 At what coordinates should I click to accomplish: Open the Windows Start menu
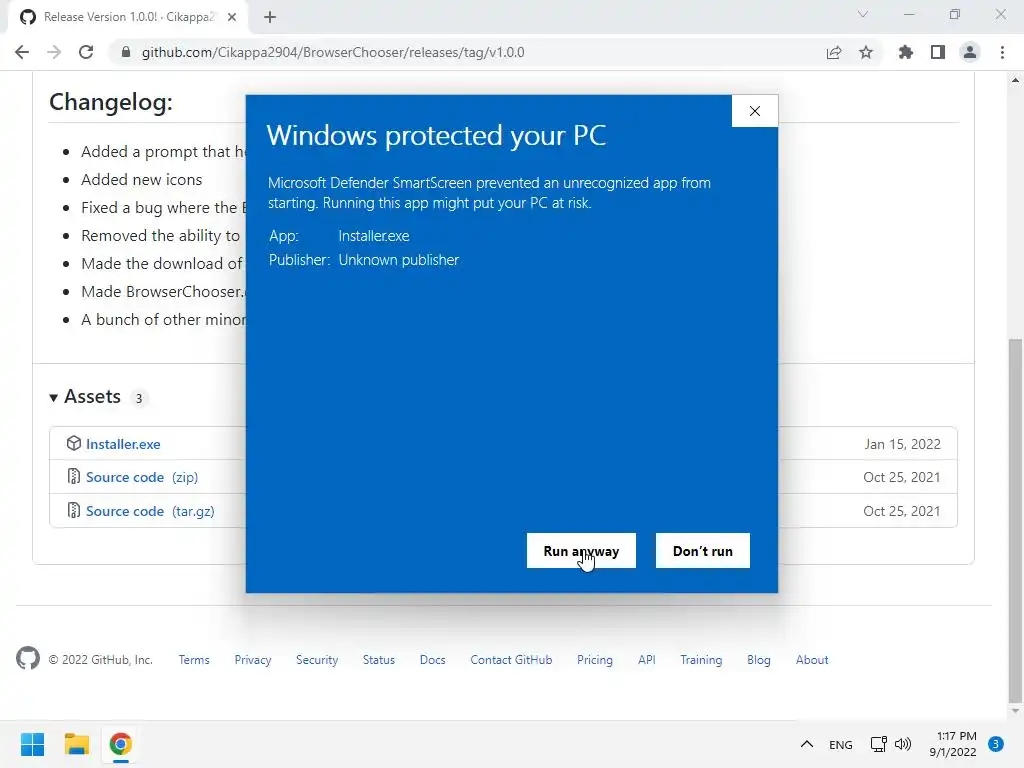coord(33,744)
